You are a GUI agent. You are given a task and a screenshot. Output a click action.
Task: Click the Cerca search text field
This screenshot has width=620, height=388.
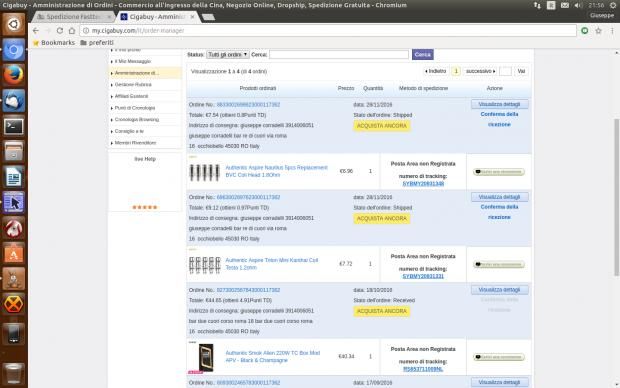339,55
